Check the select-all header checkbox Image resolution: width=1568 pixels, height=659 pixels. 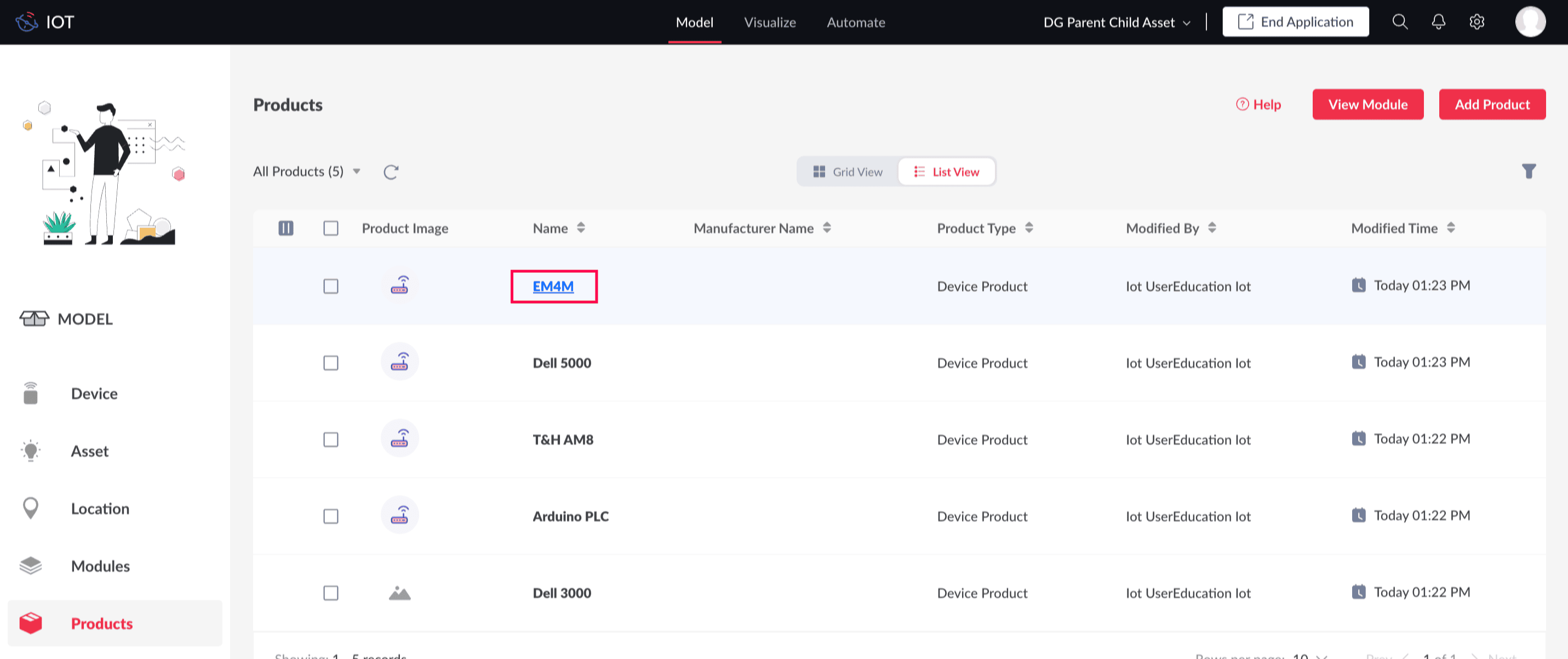pos(330,228)
